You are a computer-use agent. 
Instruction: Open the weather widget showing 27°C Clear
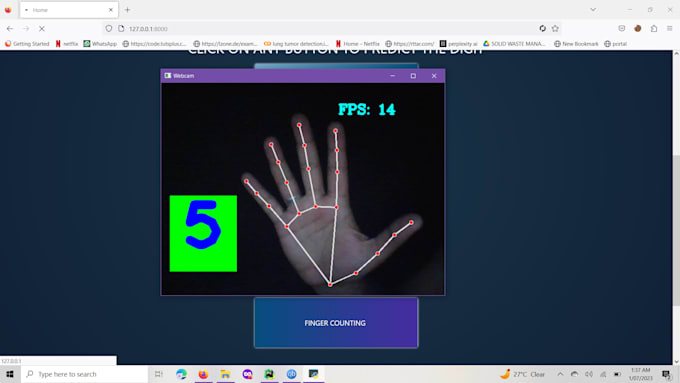522,374
